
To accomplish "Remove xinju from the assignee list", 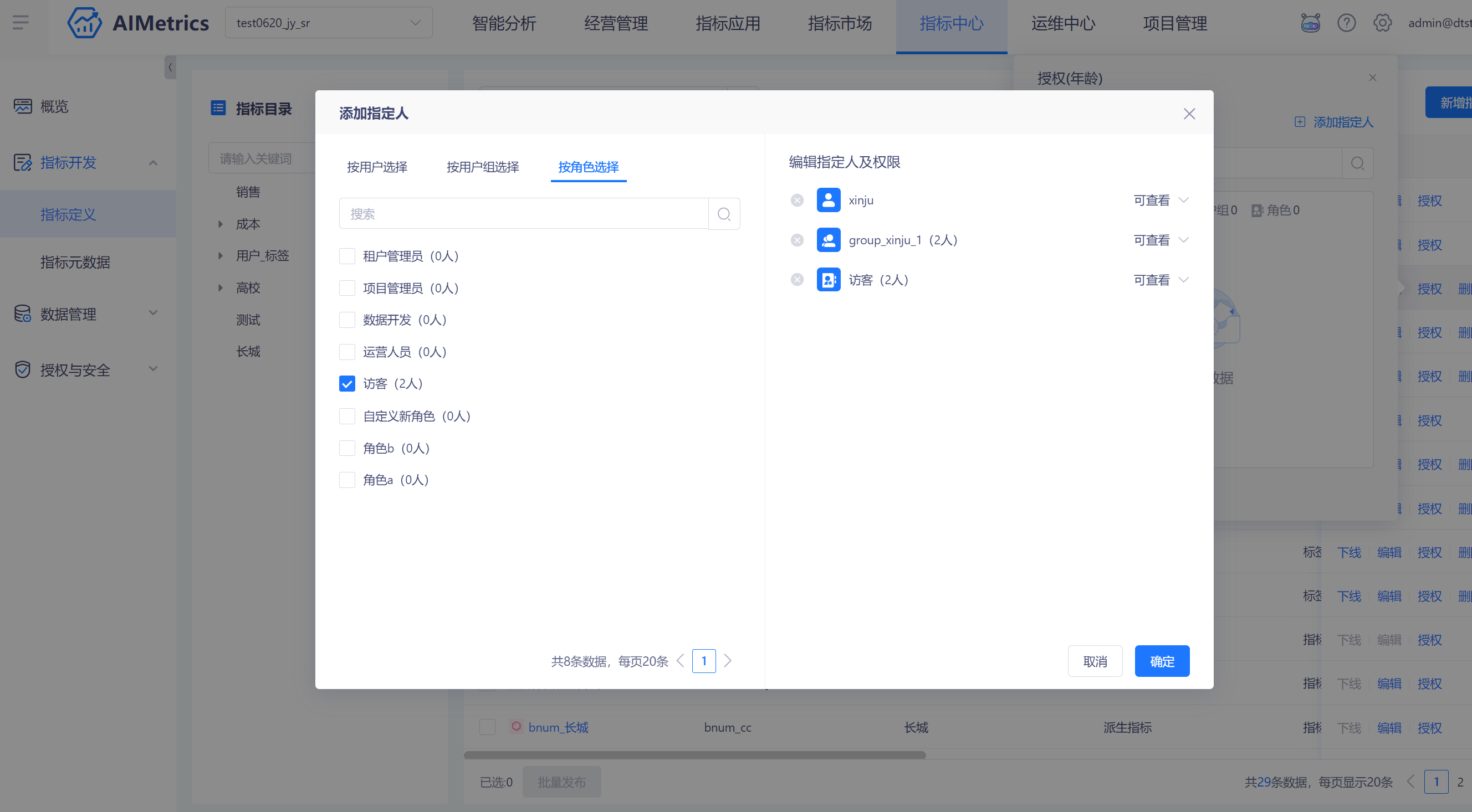I will (x=797, y=201).
